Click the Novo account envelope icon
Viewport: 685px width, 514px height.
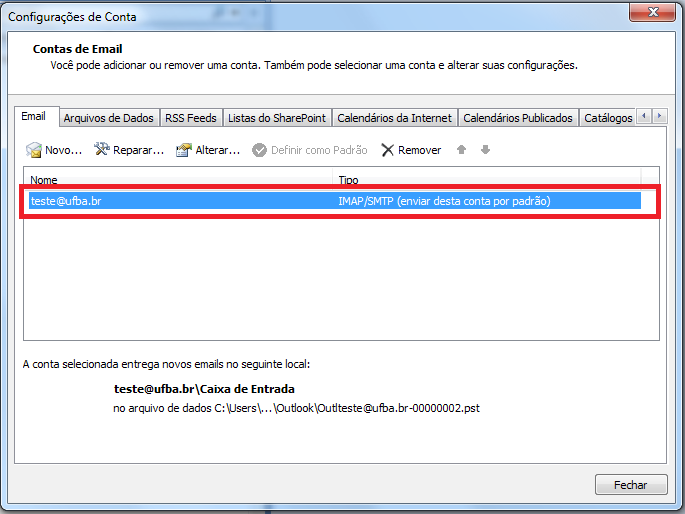coord(34,150)
